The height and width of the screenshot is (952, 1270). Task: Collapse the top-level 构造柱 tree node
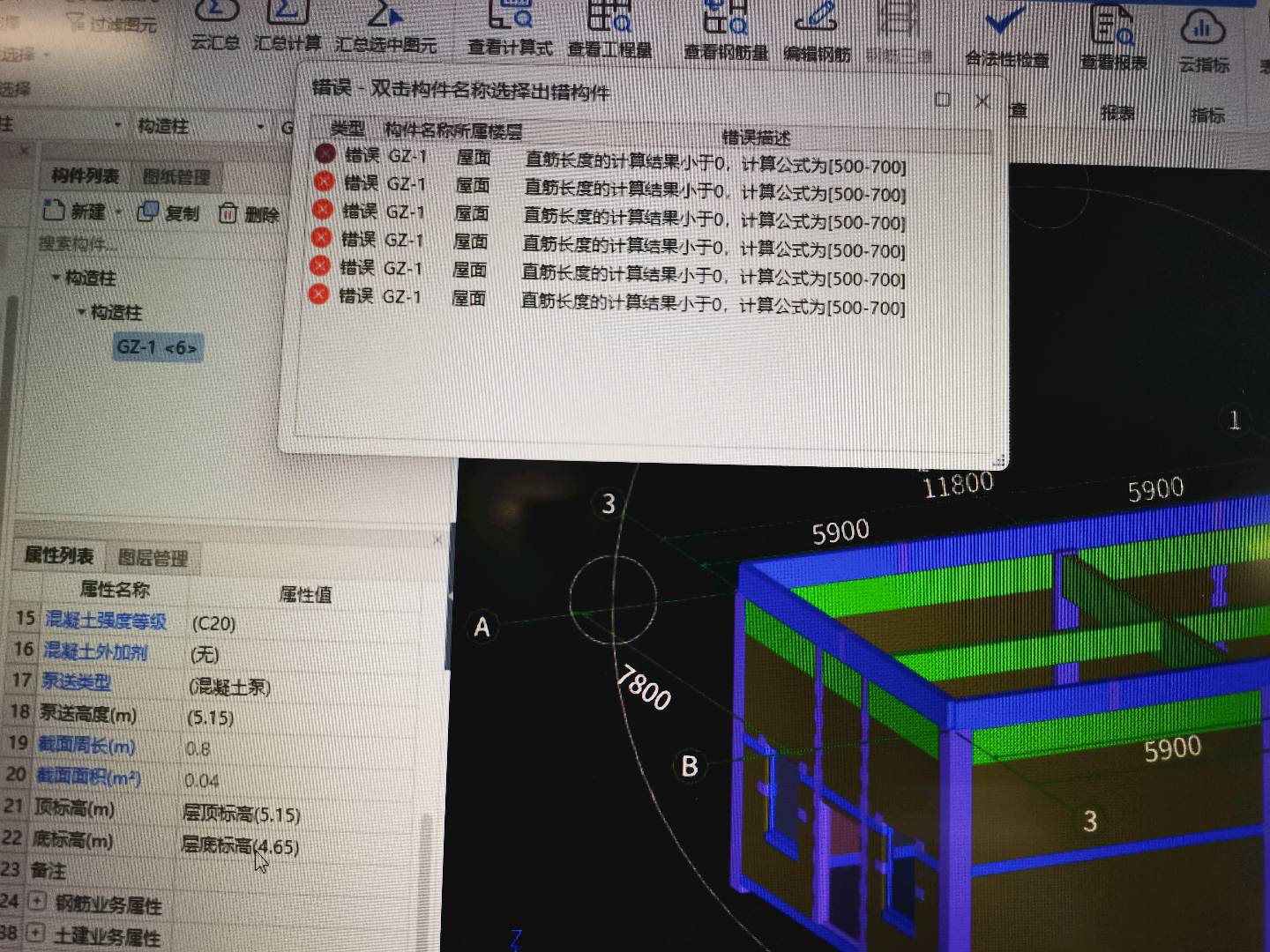click(x=56, y=278)
